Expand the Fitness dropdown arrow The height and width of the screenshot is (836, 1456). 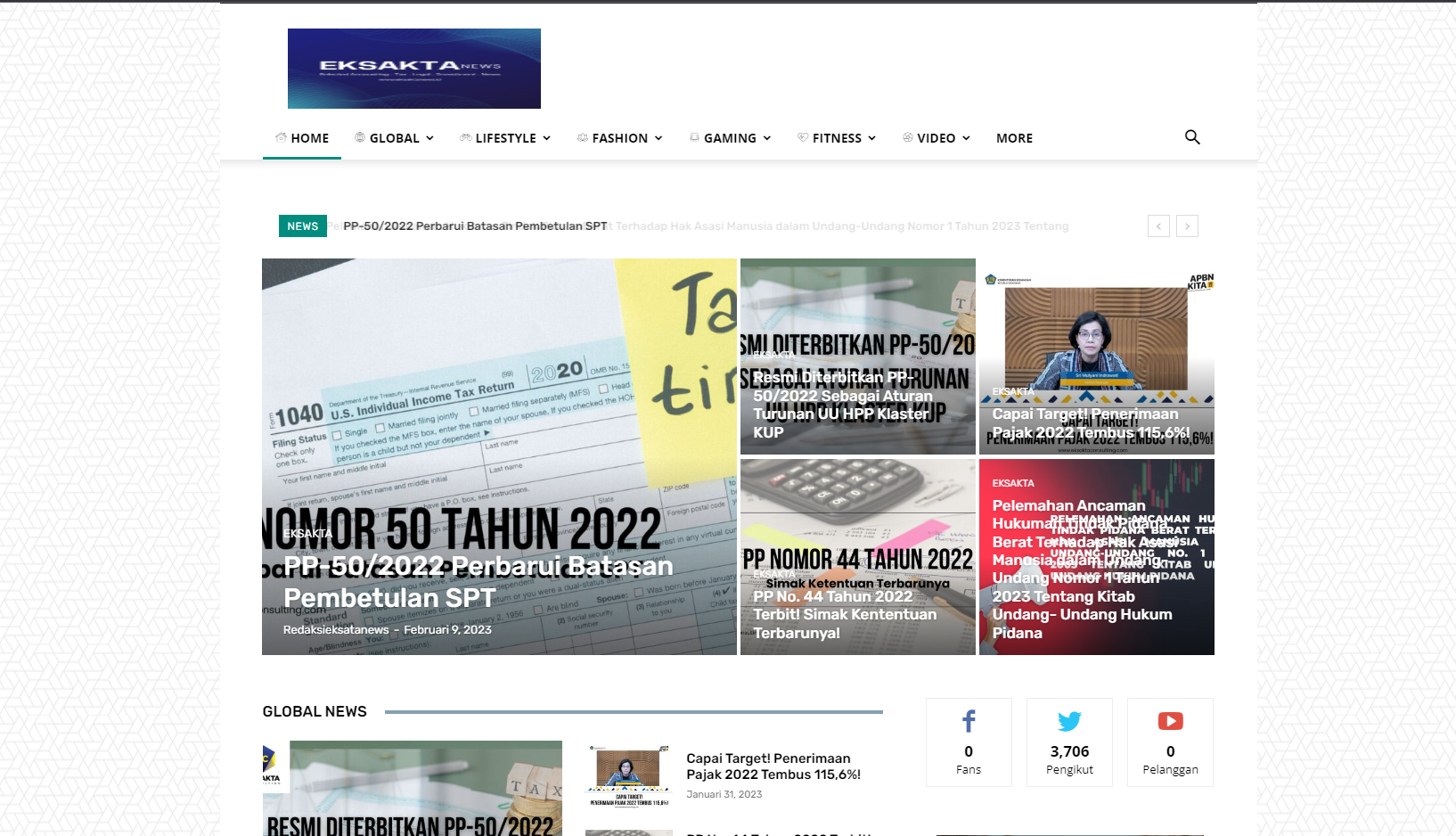(871, 138)
